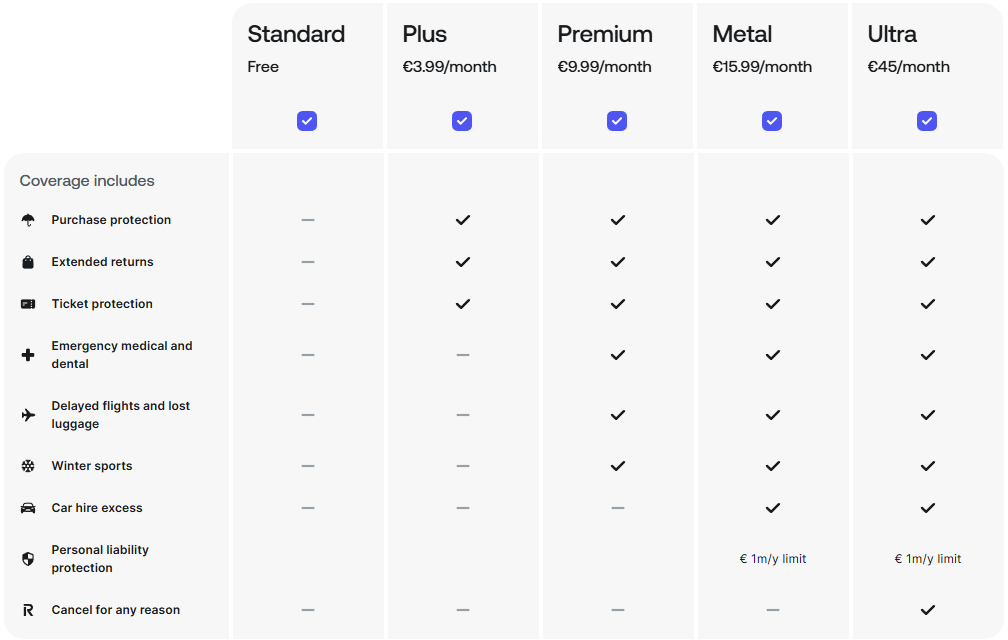This screenshot has height=640, width=1008.
Task: Uncheck the Standard plan checkbox
Action: click(x=307, y=121)
